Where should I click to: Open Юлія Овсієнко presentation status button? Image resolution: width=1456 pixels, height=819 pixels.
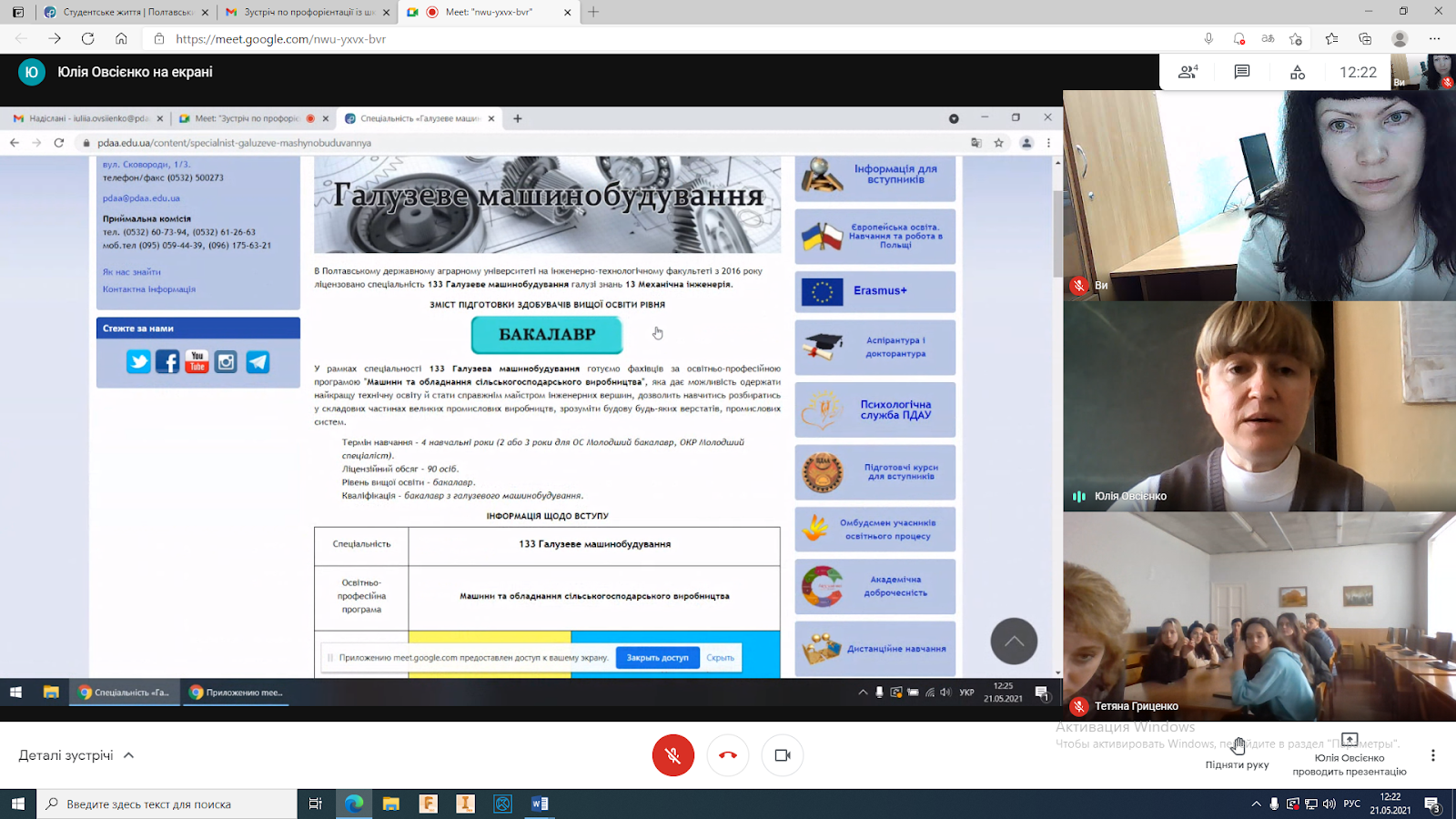(1350, 754)
